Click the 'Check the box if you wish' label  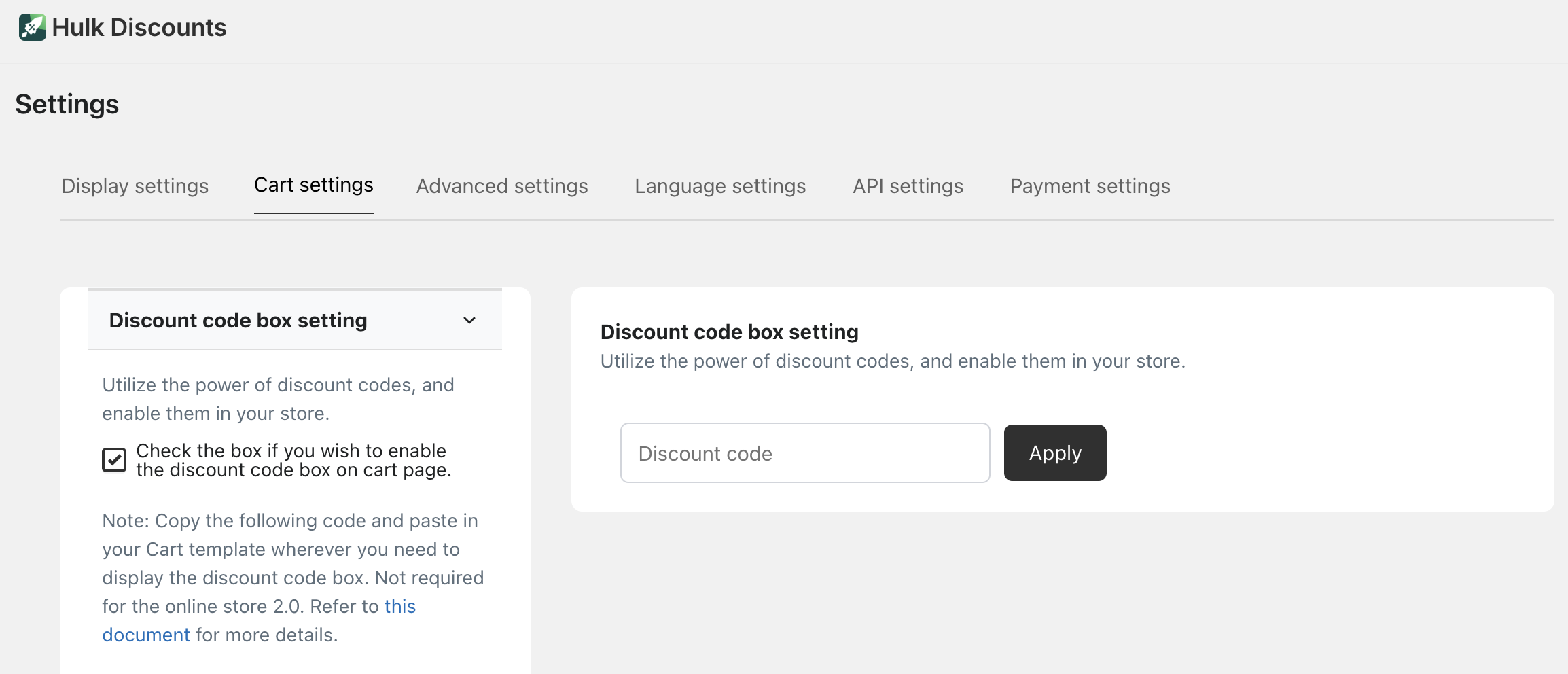click(x=293, y=460)
